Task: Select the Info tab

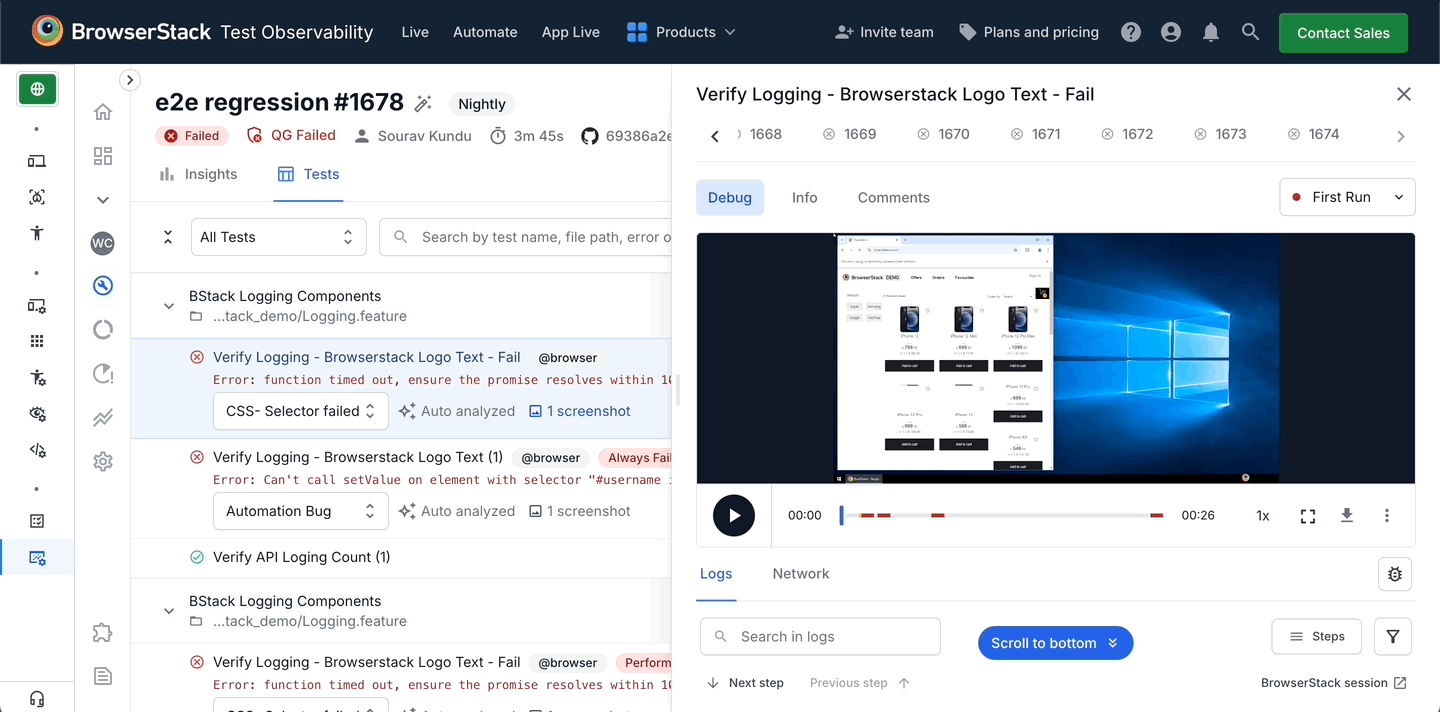Action: (804, 198)
